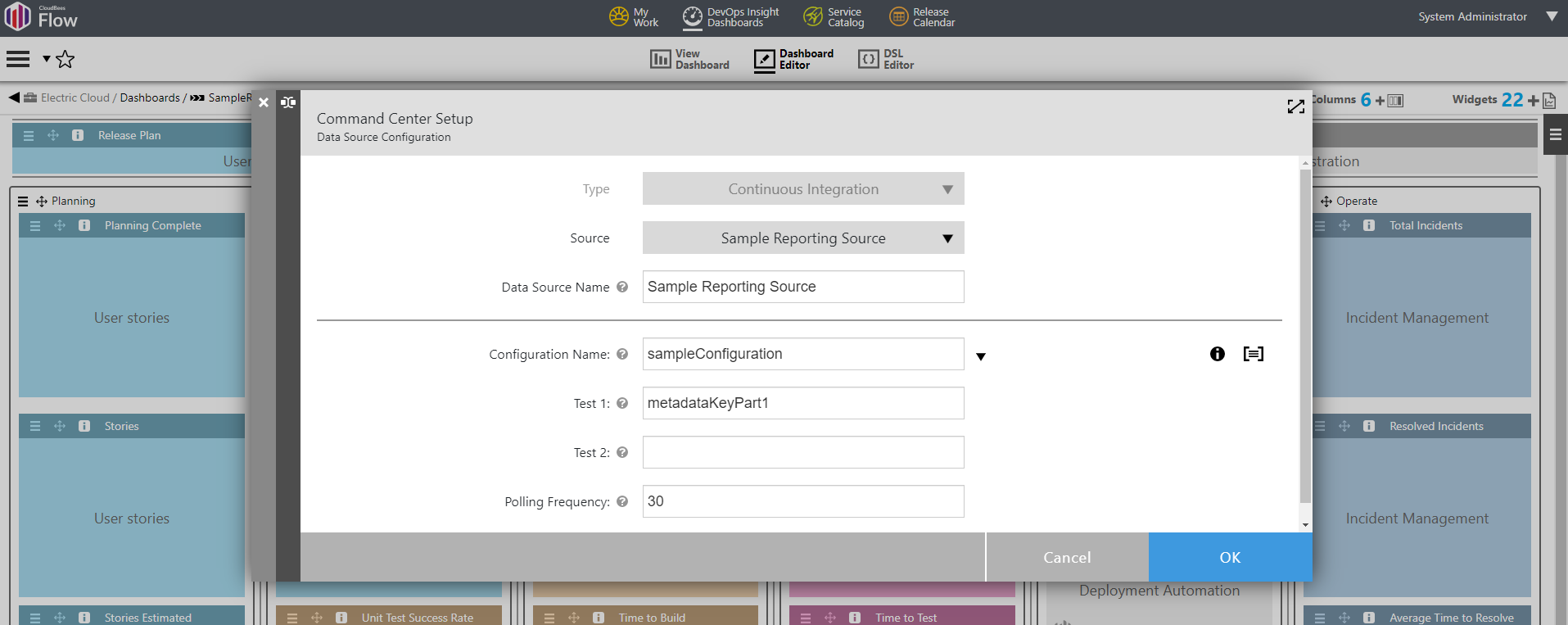1568x625 pixels.
Task: Show help for Polling Frequency
Action: click(x=622, y=501)
